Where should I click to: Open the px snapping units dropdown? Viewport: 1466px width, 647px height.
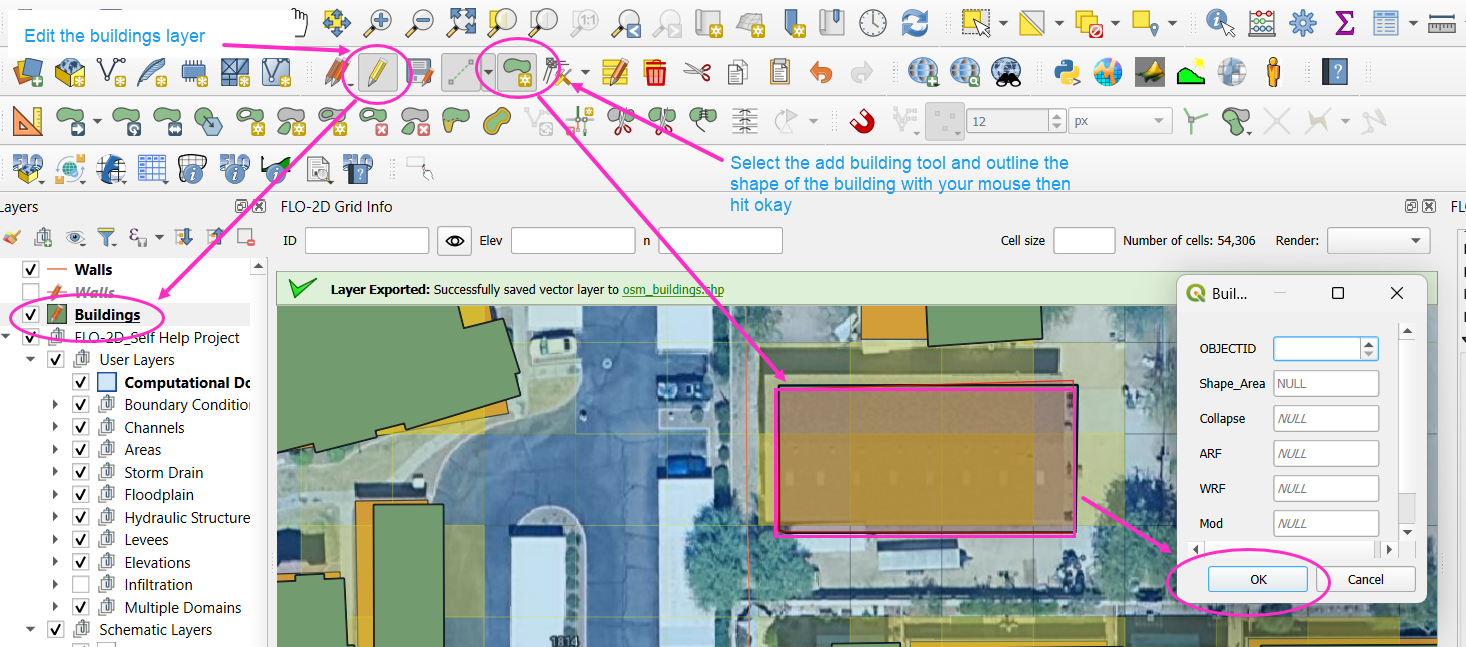coord(1120,121)
